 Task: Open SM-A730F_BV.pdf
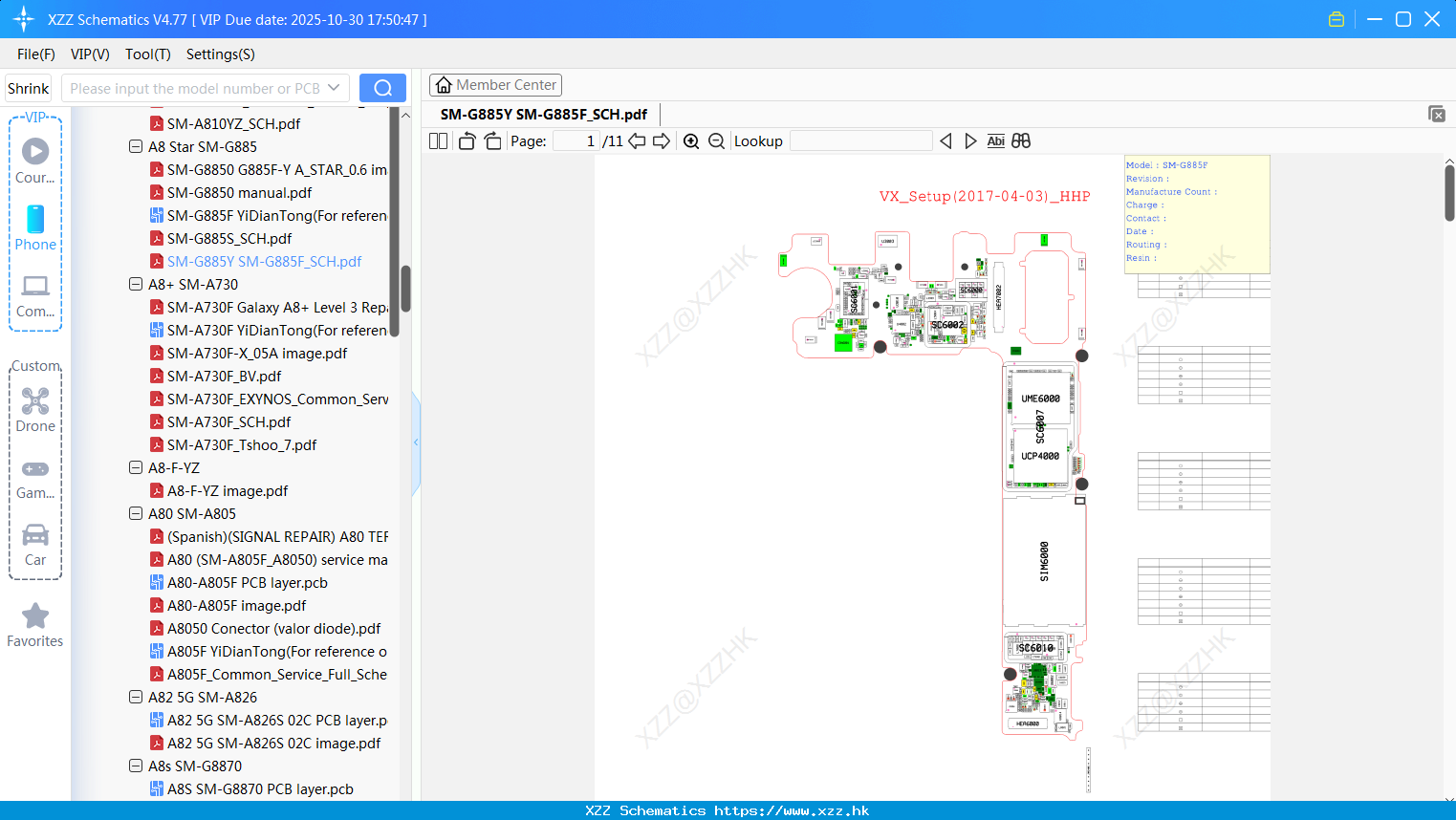215,377
